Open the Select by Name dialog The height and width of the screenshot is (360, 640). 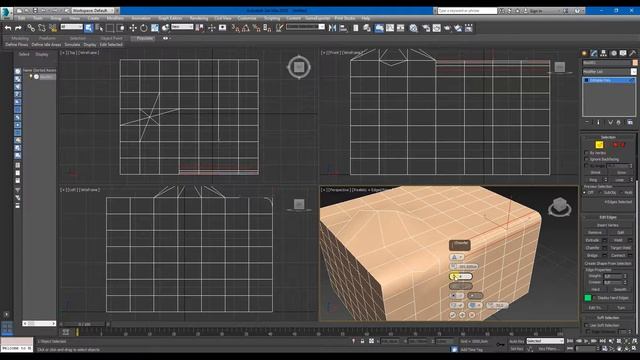[x=99, y=28]
